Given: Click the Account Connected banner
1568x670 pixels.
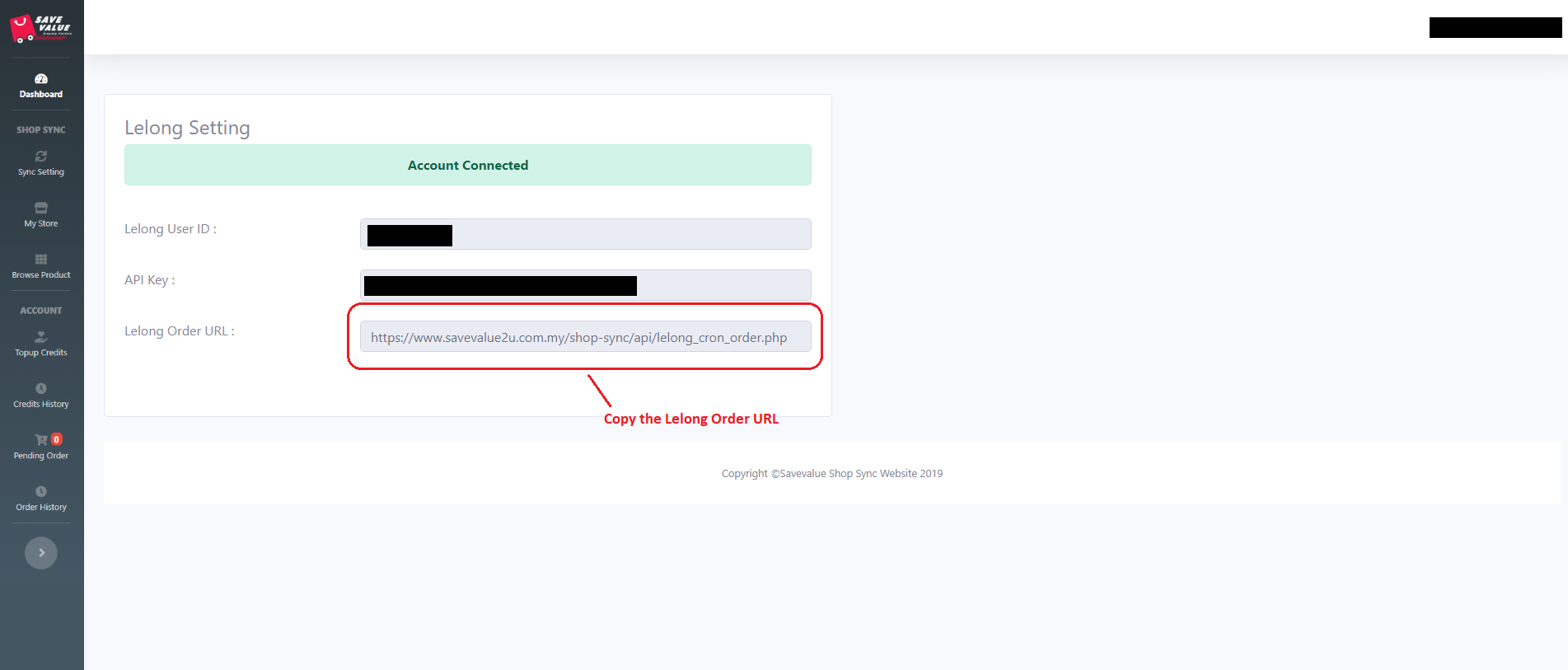Looking at the screenshot, I should 467,165.
